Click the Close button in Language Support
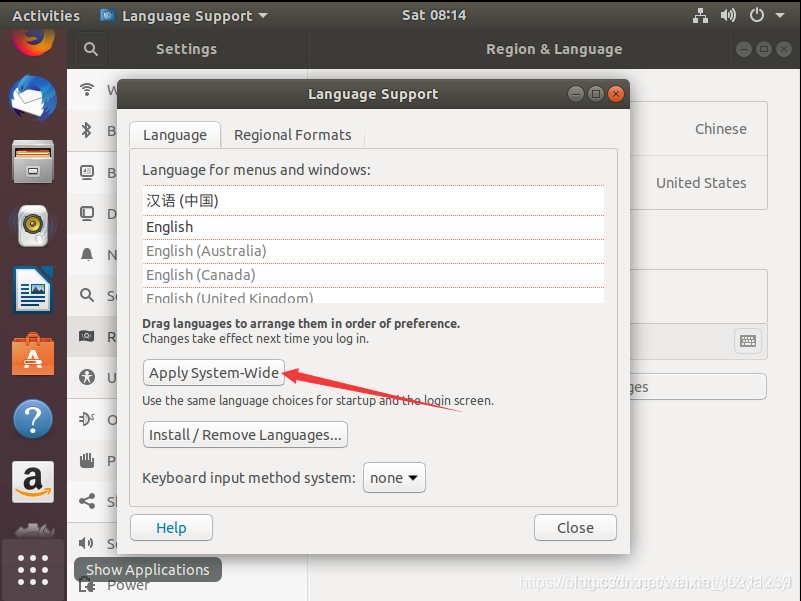 575,528
